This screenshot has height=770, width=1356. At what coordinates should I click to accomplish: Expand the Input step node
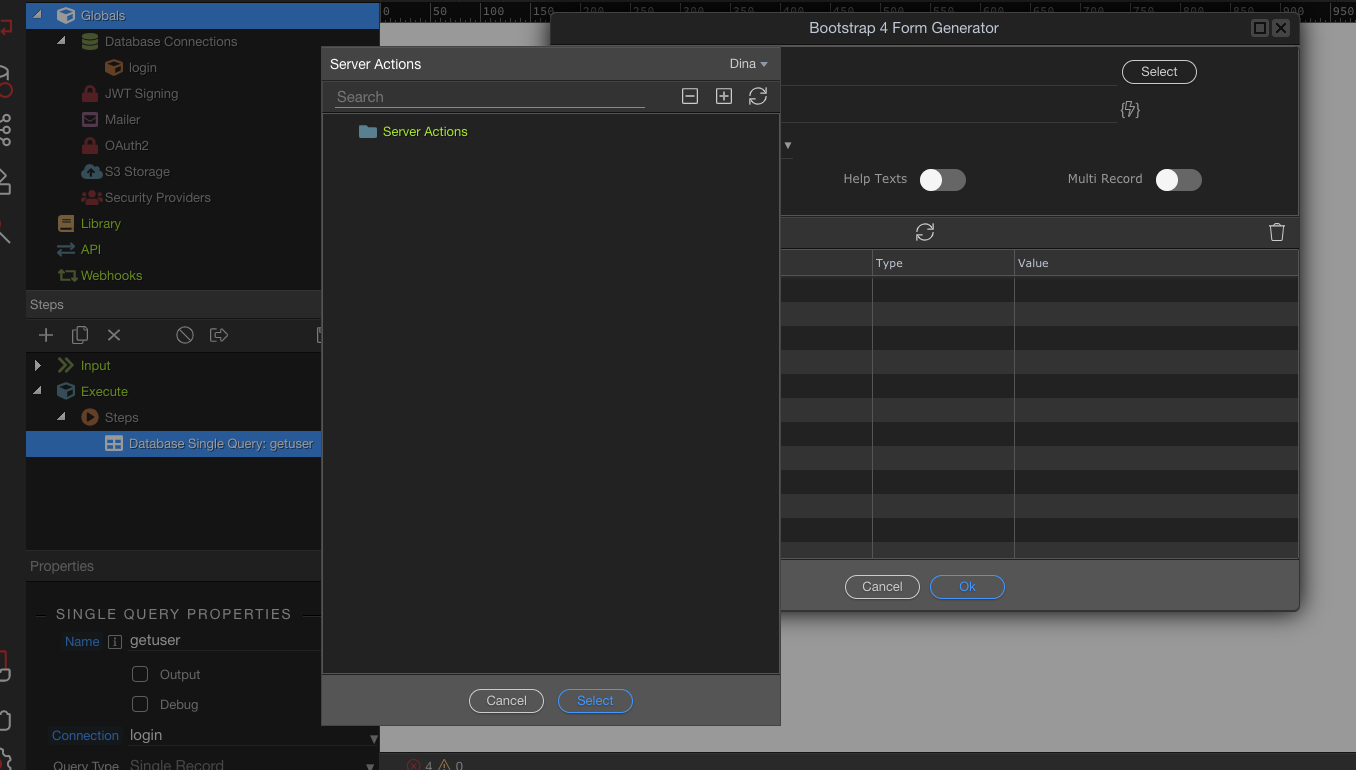[x=38, y=366]
